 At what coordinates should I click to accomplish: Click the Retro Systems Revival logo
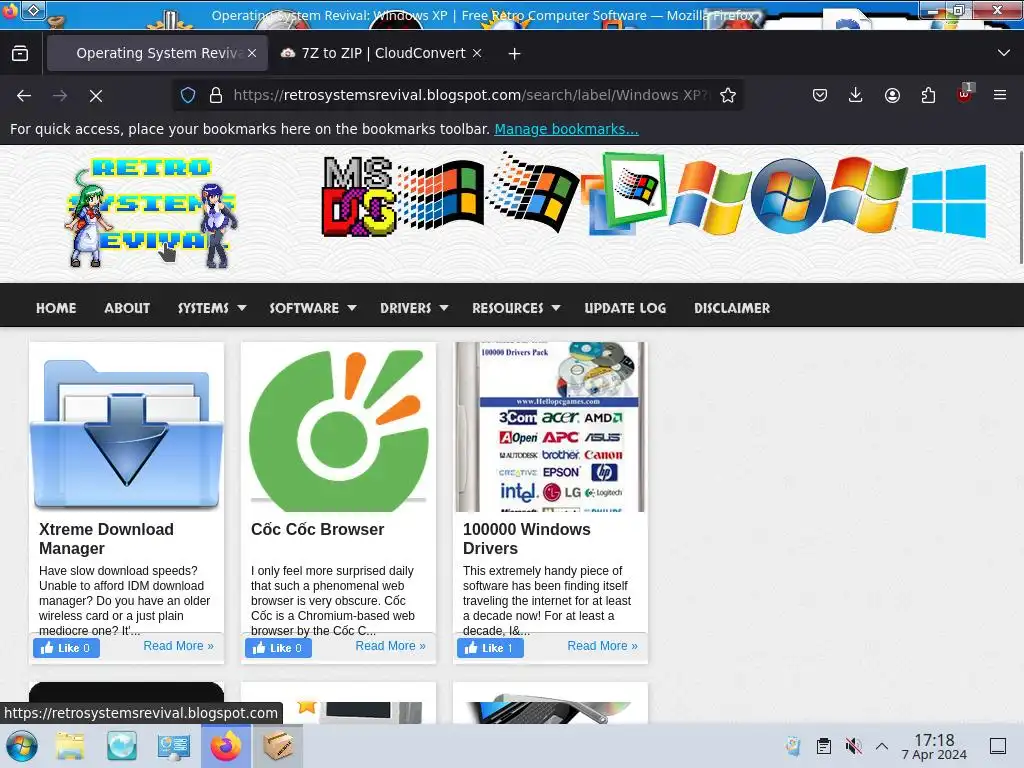(151, 214)
